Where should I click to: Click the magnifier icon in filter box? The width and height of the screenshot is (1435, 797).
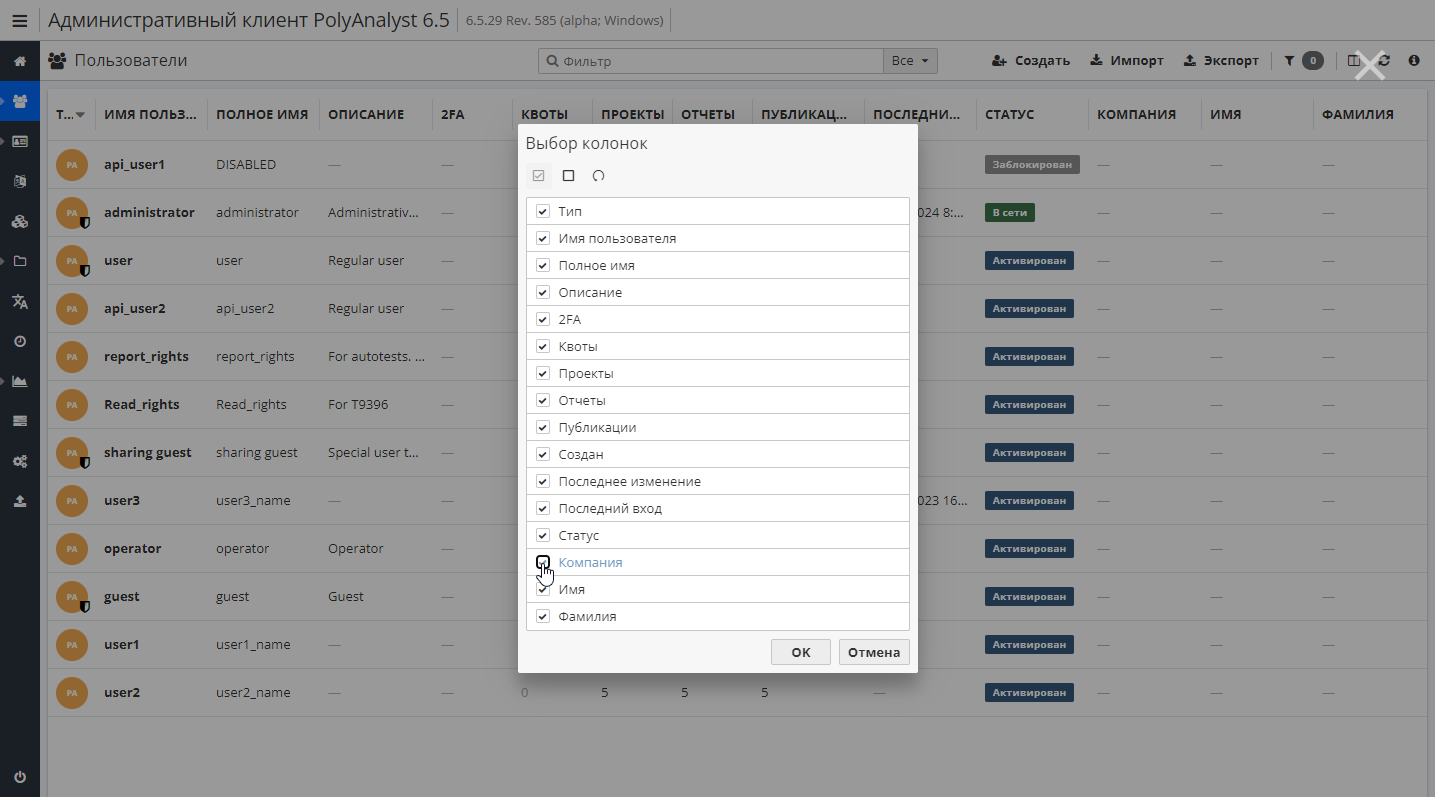pyautogui.click(x=552, y=61)
